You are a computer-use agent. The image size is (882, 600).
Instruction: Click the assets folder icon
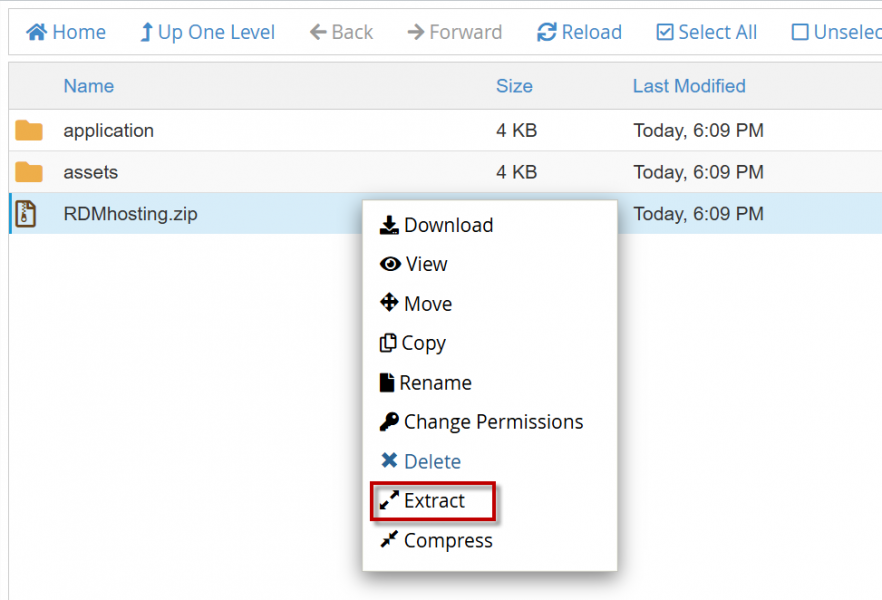(29, 173)
